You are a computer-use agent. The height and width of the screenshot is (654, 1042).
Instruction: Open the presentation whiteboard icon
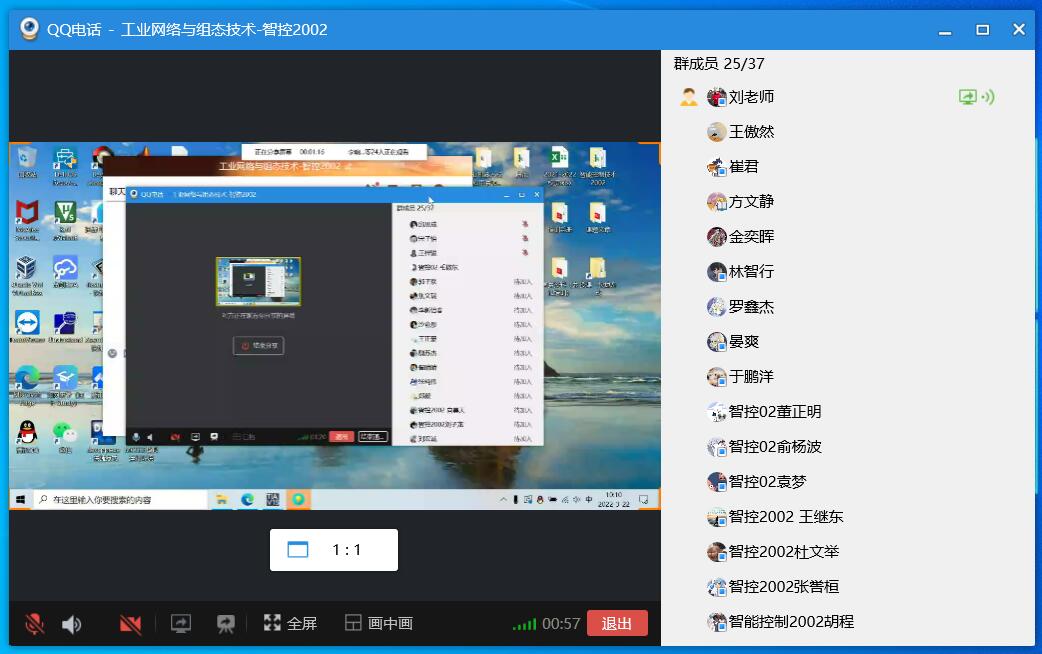[226, 623]
